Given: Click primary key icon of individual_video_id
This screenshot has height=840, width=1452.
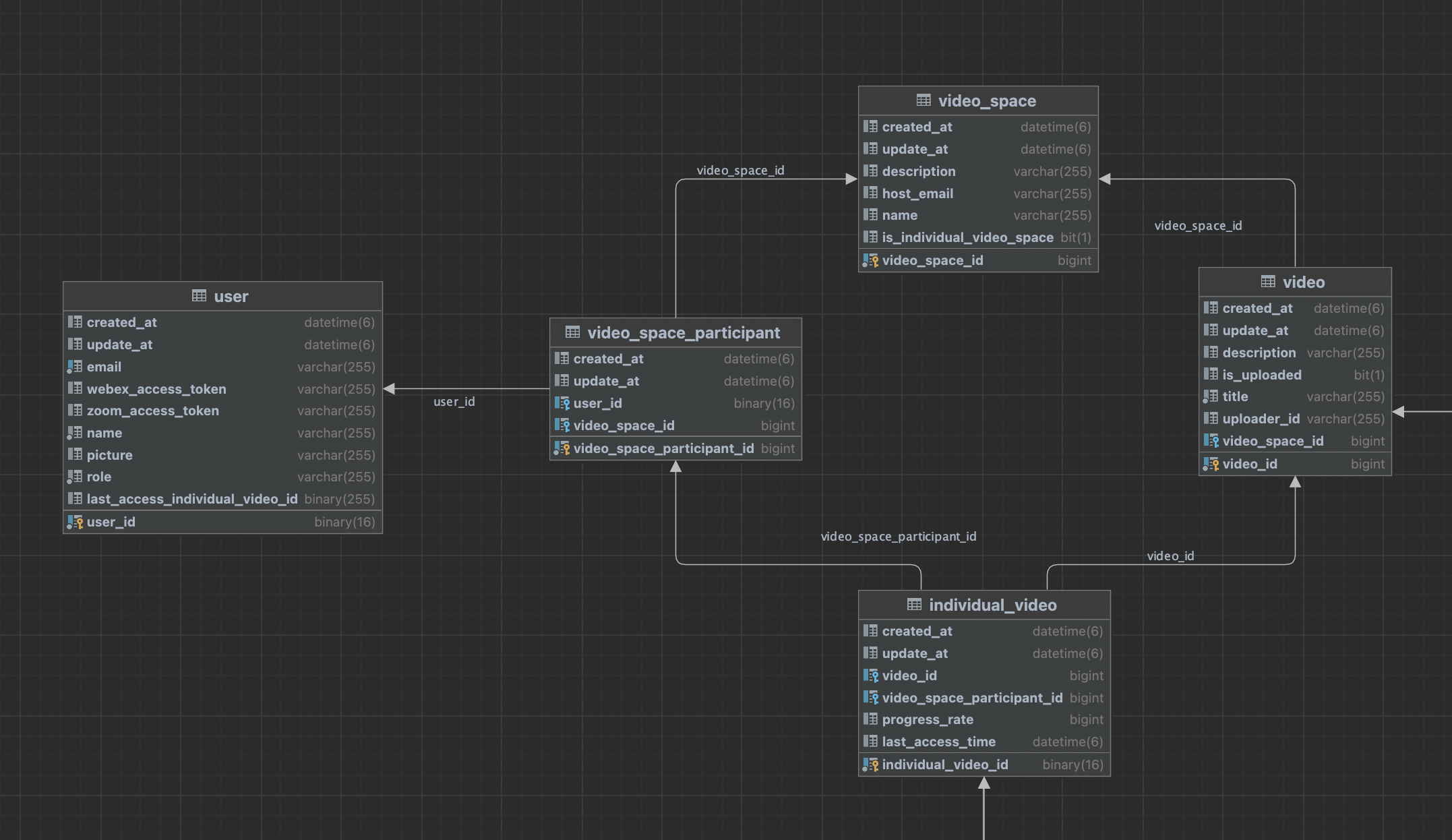Looking at the screenshot, I should point(871,764).
